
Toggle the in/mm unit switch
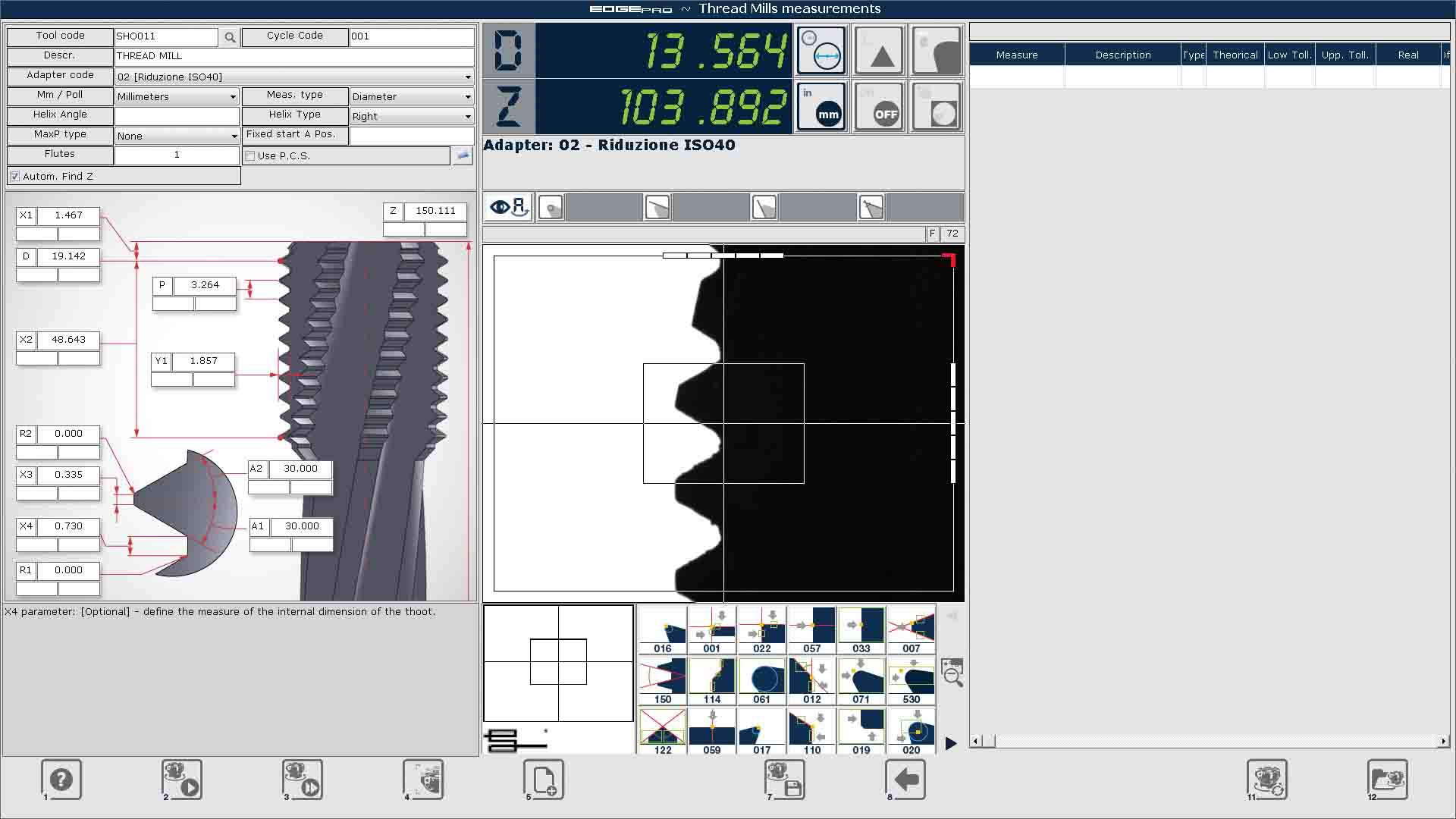pos(821,107)
